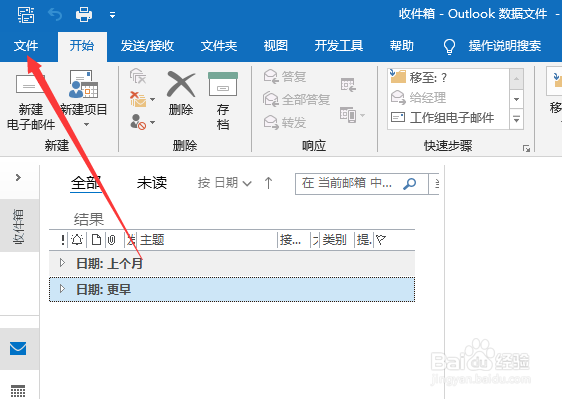The width and height of the screenshot is (562, 399).
Task: Click the item type page column header
Action: tap(96, 239)
